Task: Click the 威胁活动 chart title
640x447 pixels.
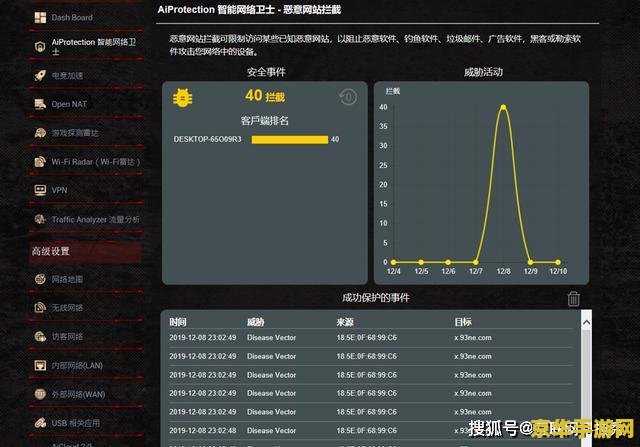Action: tap(483, 72)
